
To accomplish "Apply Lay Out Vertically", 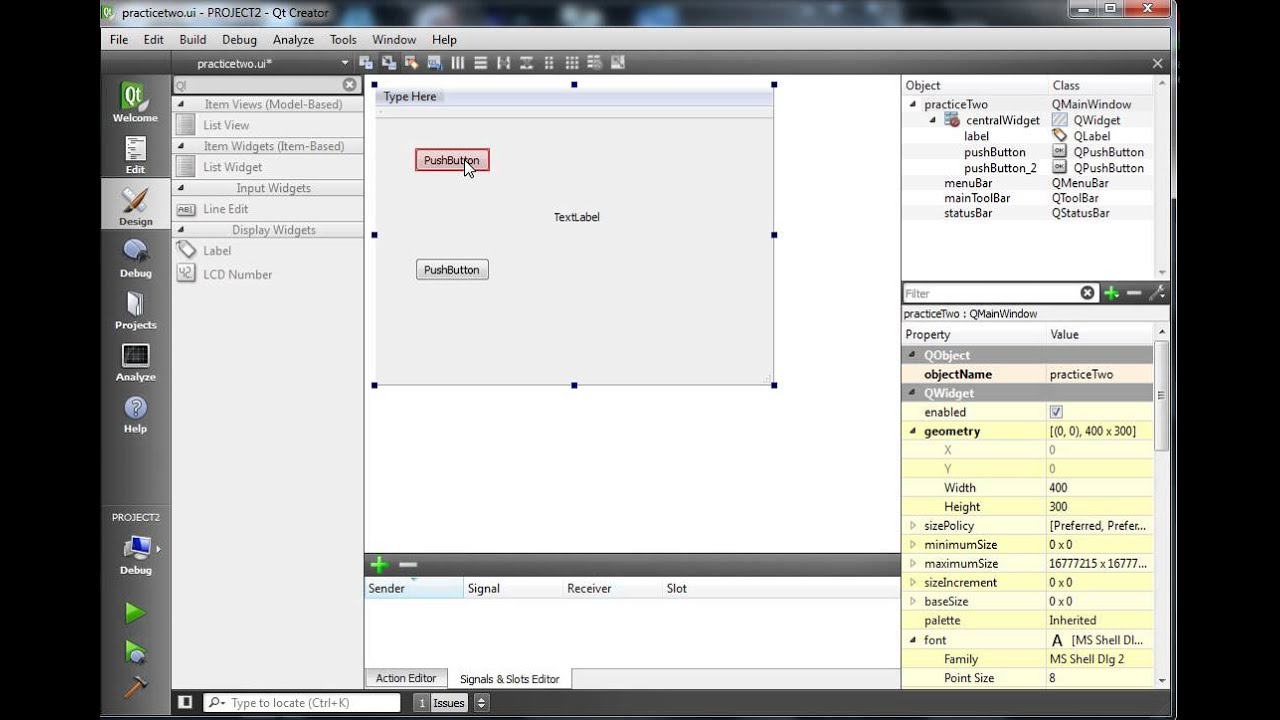I will [481, 63].
